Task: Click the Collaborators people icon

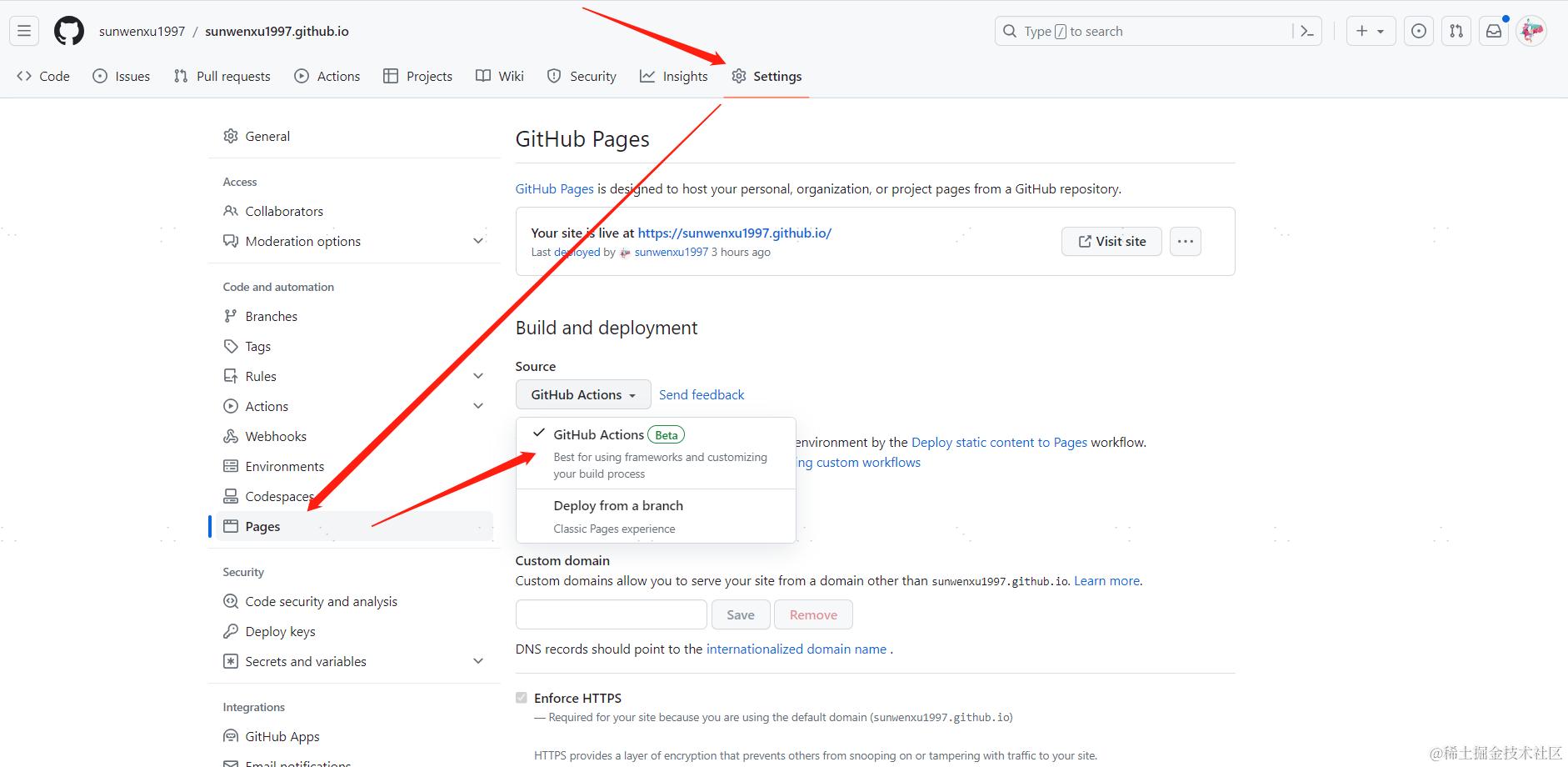Action: pos(231,211)
